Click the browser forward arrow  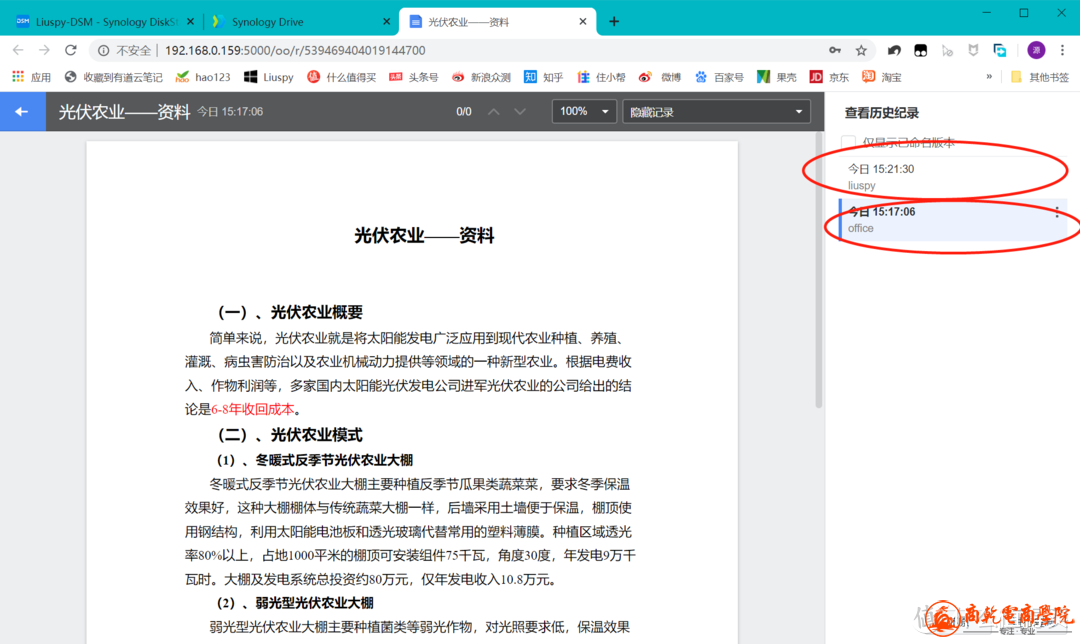44,50
